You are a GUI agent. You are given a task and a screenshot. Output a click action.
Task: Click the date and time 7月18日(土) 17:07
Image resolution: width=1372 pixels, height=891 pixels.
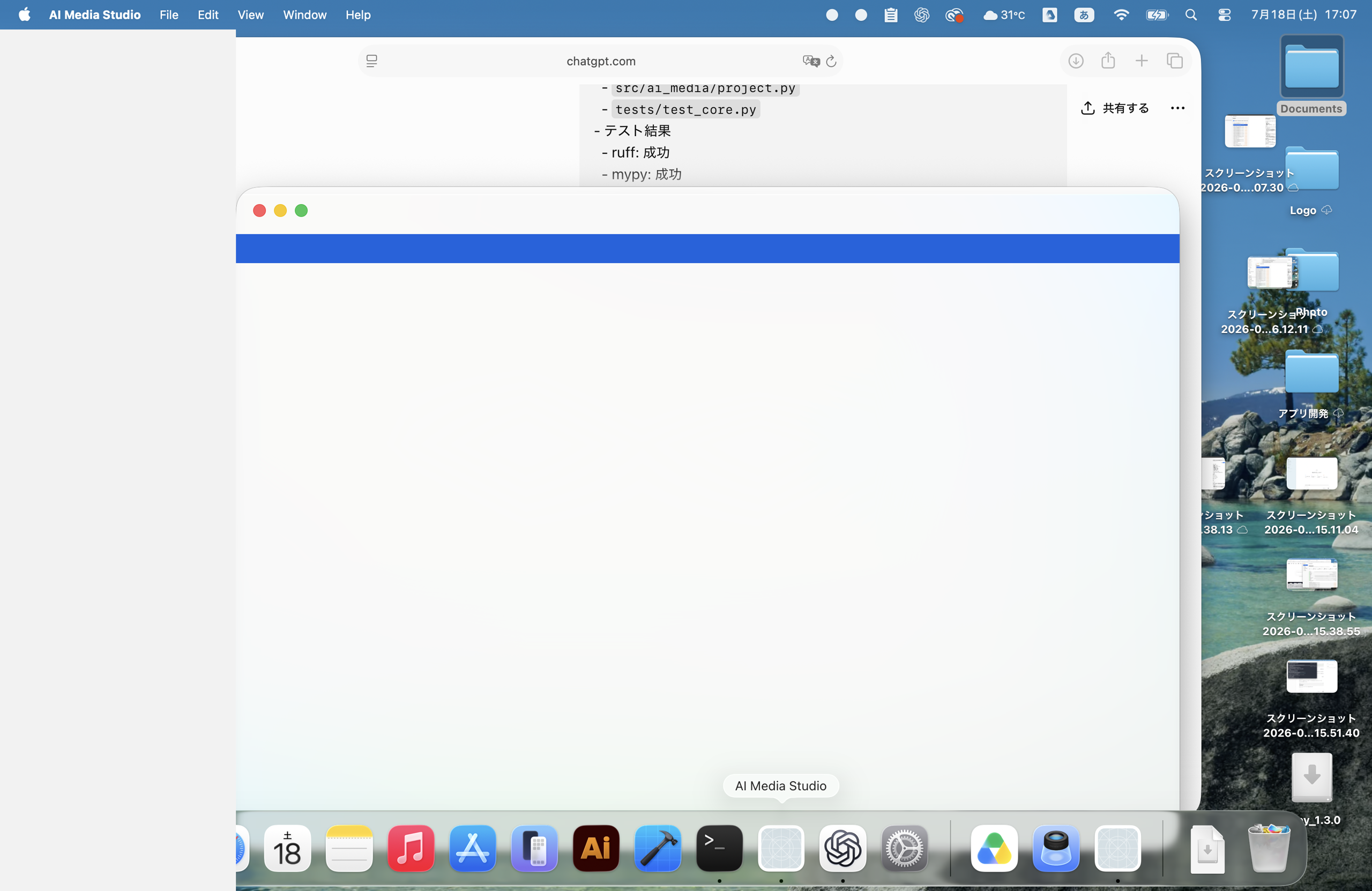pyautogui.click(x=1303, y=15)
